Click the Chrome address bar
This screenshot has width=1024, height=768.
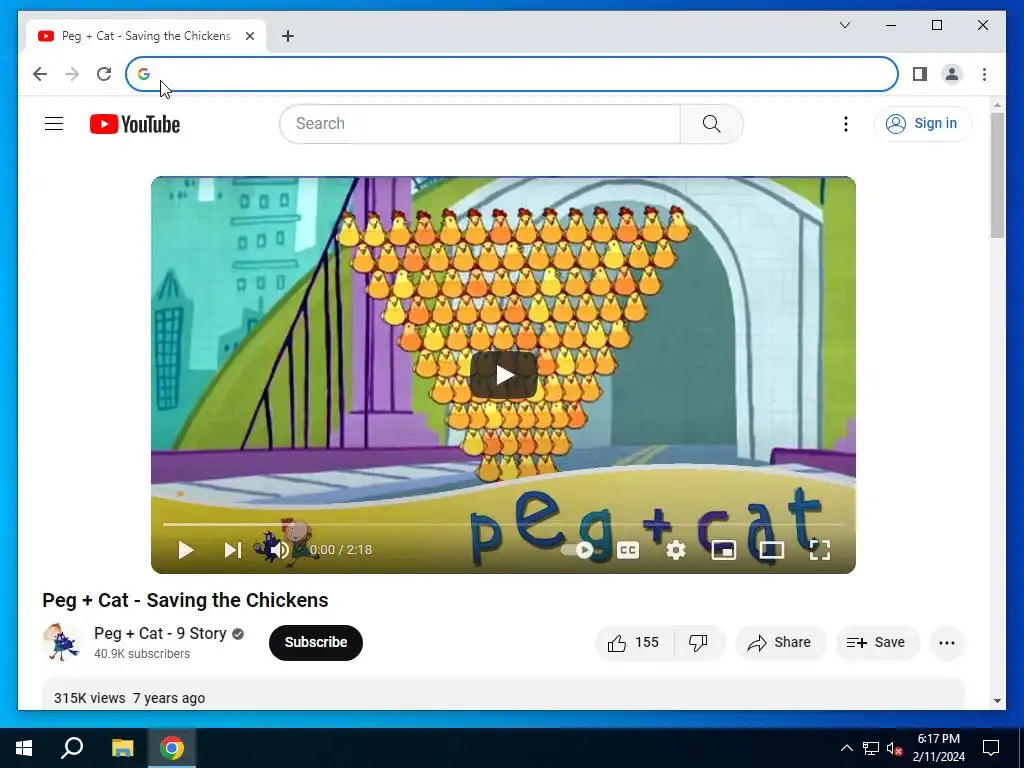512,74
